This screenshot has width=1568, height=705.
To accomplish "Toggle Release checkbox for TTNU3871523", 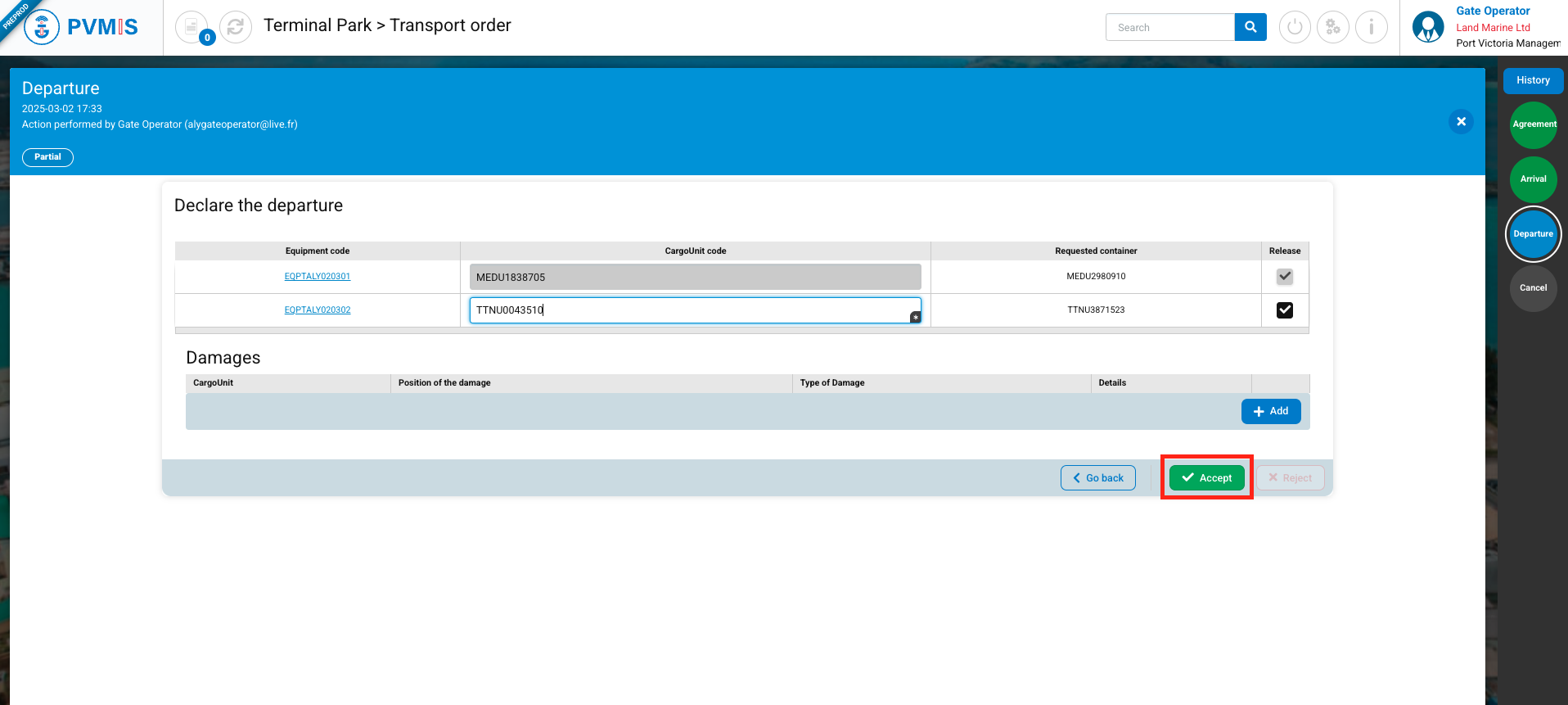I will coord(1285,310).
